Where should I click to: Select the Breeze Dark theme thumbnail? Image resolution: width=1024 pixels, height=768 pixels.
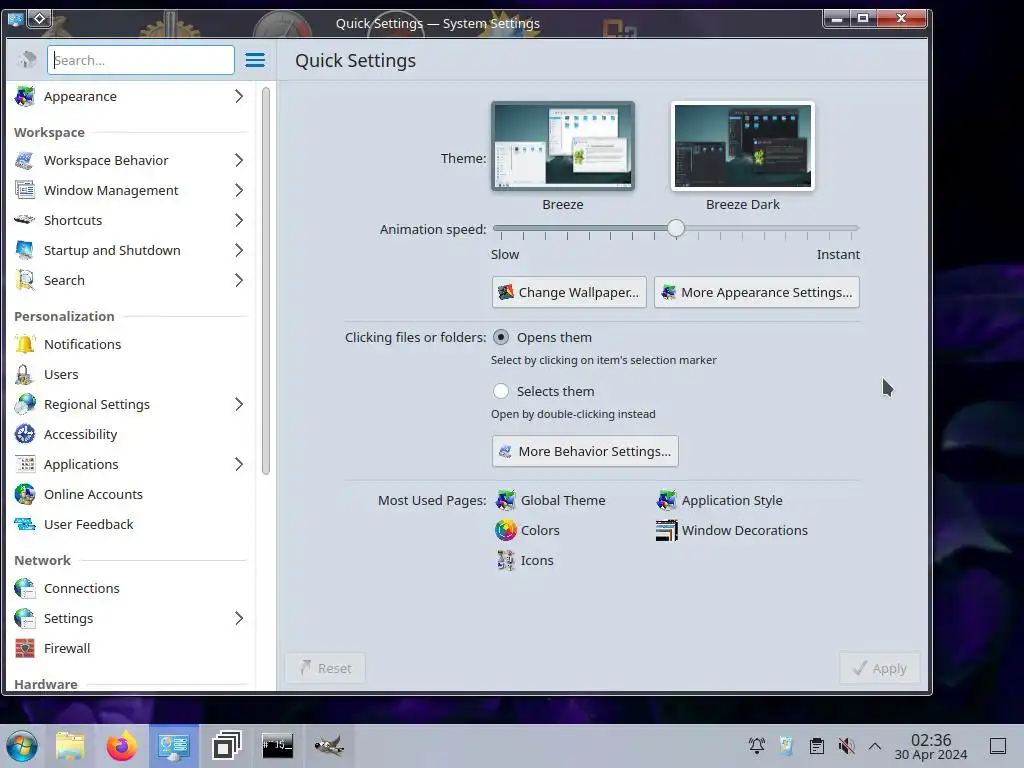click(x=743, y=146)
